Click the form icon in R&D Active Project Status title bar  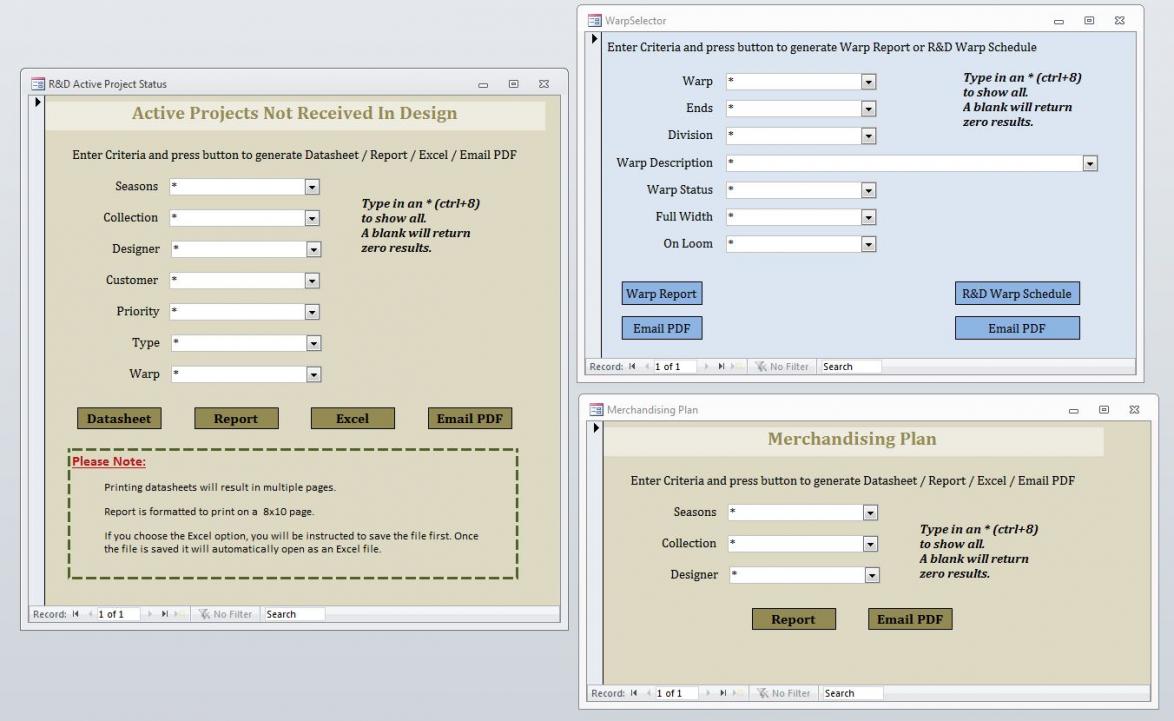38,84
